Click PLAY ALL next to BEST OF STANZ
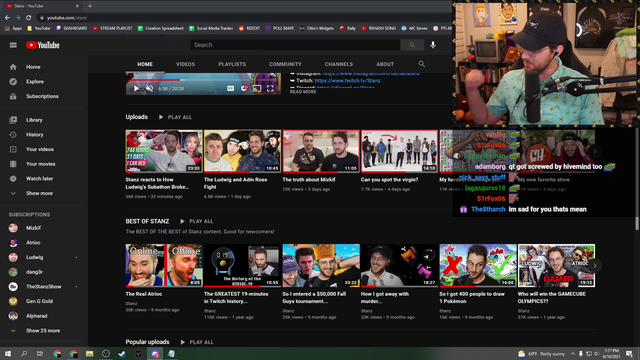Viewport: 640px width, 360px height. click(197, 221)
